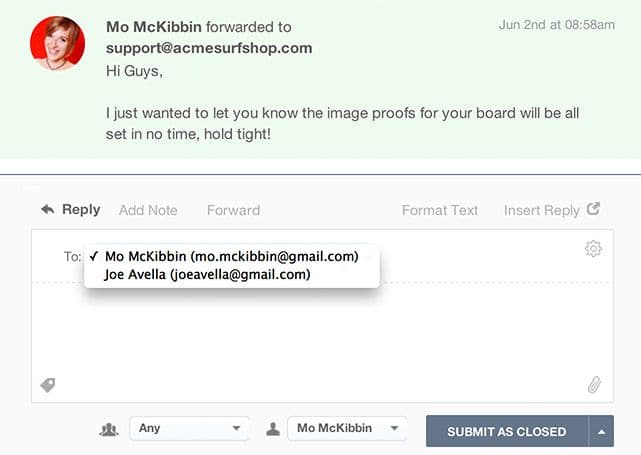Open Mo McKibbin's profile avatar
Viewport: 641px width, 455px height.
point(57,43)
